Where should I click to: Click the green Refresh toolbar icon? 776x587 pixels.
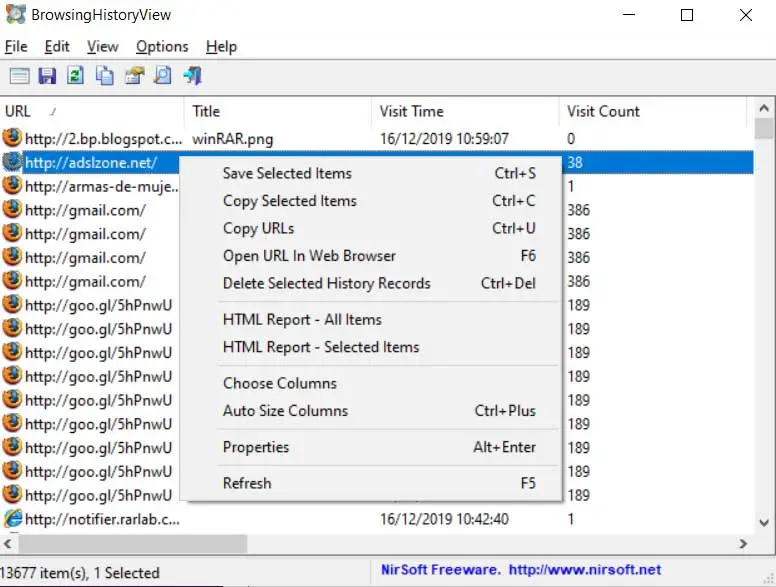pyautogui.click(x=75, y=76)
